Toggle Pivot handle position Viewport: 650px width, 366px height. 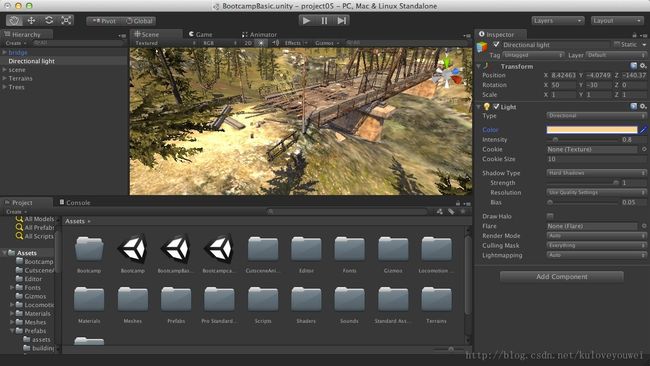[104, 21]
